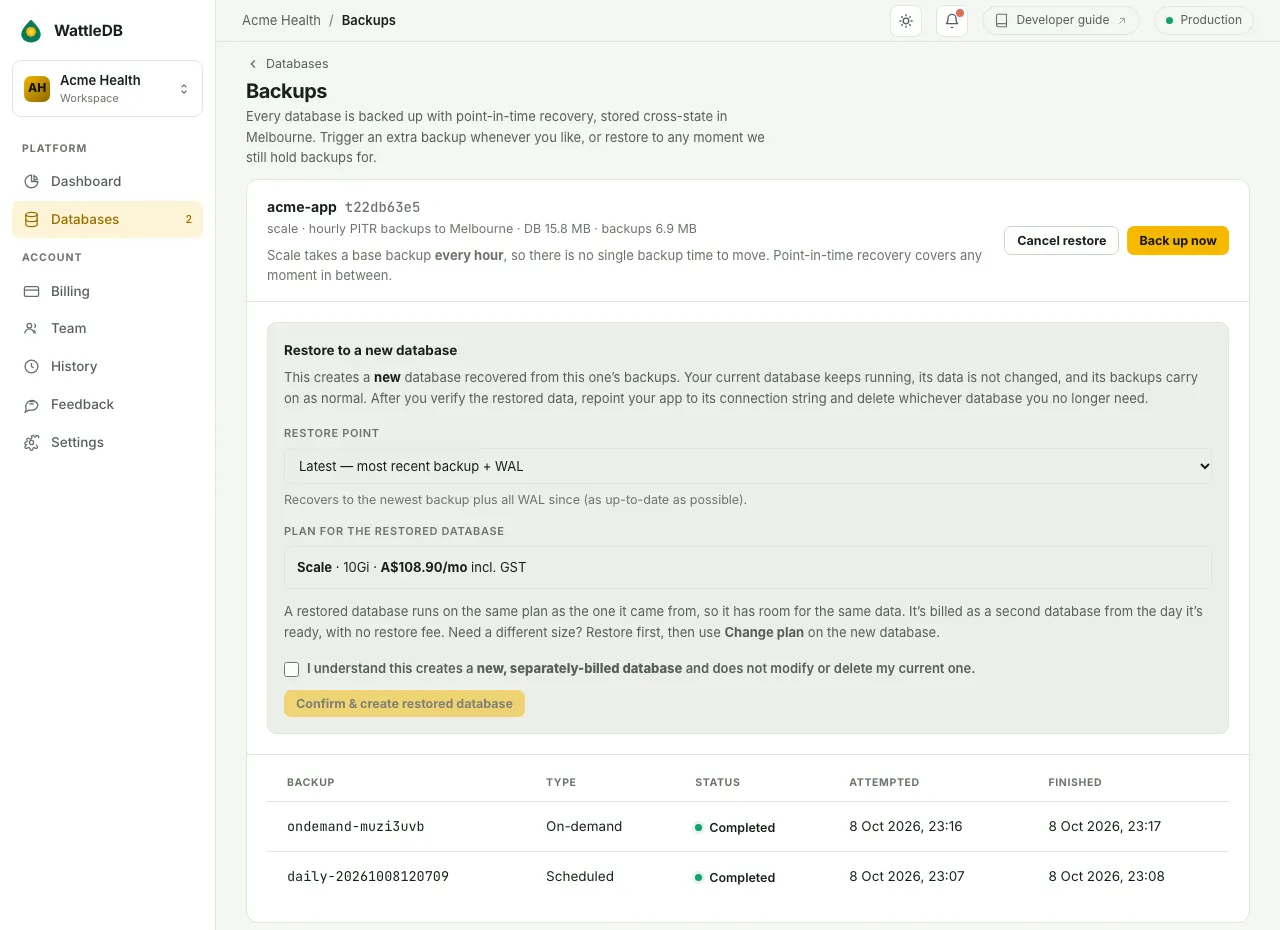Click the Cancel restore button
The height and width of the screenshot is (930, 1280).
(x=1061, y=240)
